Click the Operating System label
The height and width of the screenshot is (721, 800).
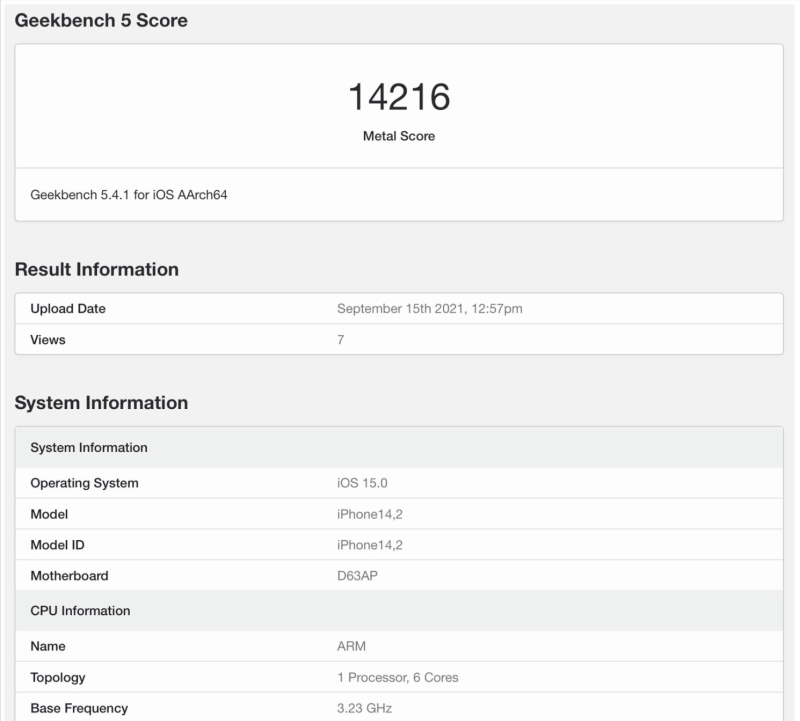[x=84, y=483]
